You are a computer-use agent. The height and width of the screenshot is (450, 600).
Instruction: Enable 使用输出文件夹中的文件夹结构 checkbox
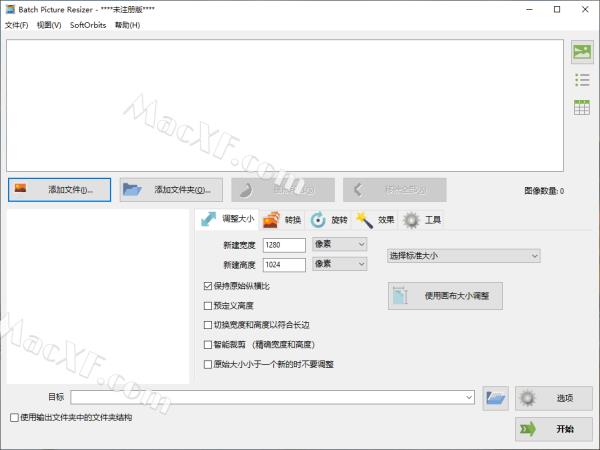click(14, 417)
